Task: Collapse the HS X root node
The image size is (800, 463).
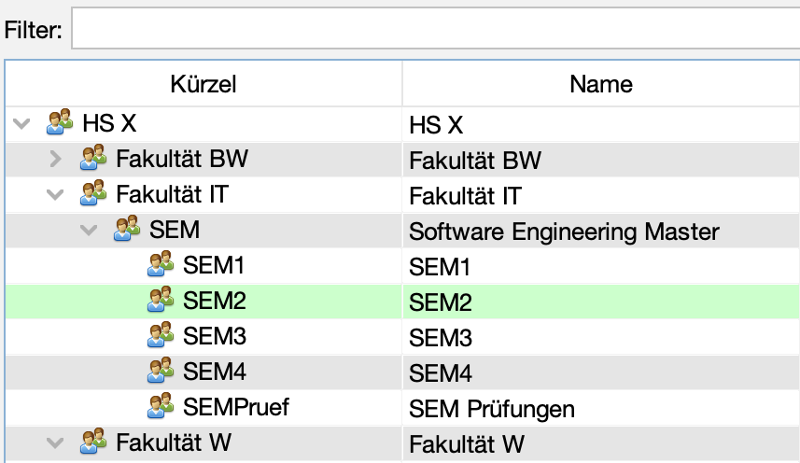Action: pyautogui.click(x=21, y=124)
